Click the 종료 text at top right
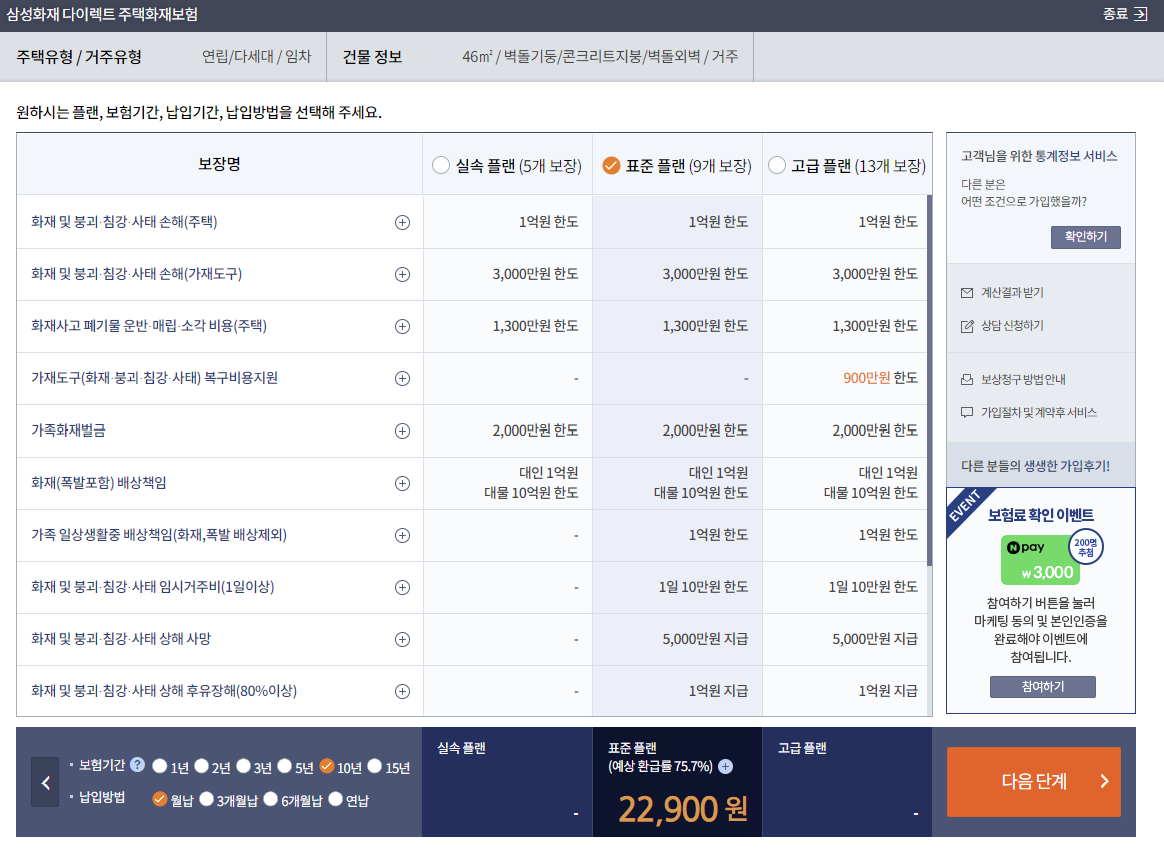Viewport: 1164px width, 856px height. [1115, 14]
